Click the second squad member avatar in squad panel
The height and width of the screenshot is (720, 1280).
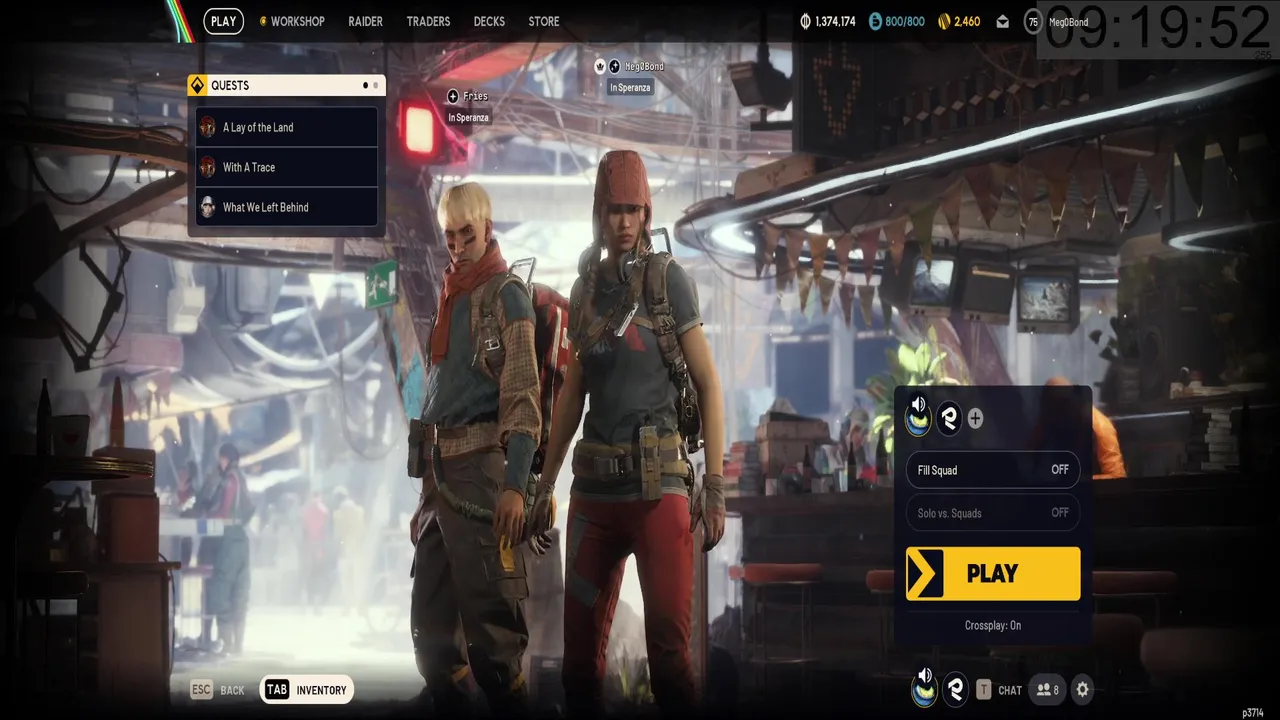tap(949, 418)
